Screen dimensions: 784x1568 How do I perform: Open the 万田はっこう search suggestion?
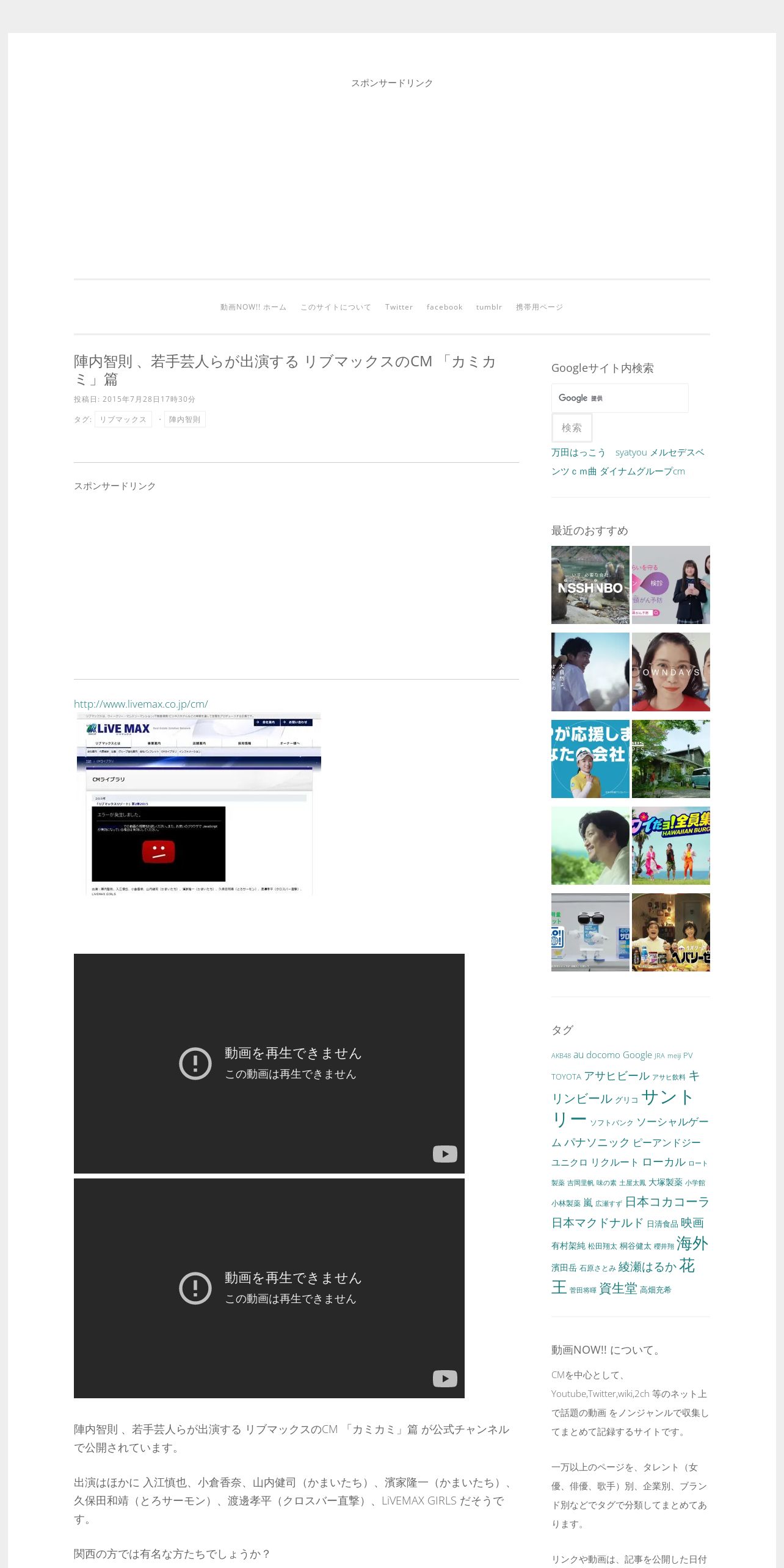pyautogui.click(x=578, y=452)
